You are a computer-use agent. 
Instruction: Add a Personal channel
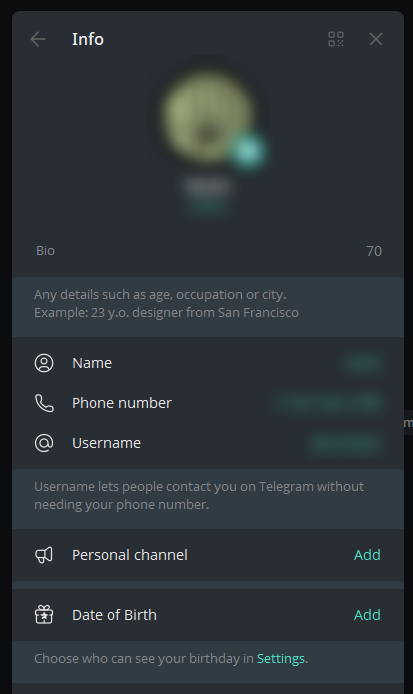point(367,555)
